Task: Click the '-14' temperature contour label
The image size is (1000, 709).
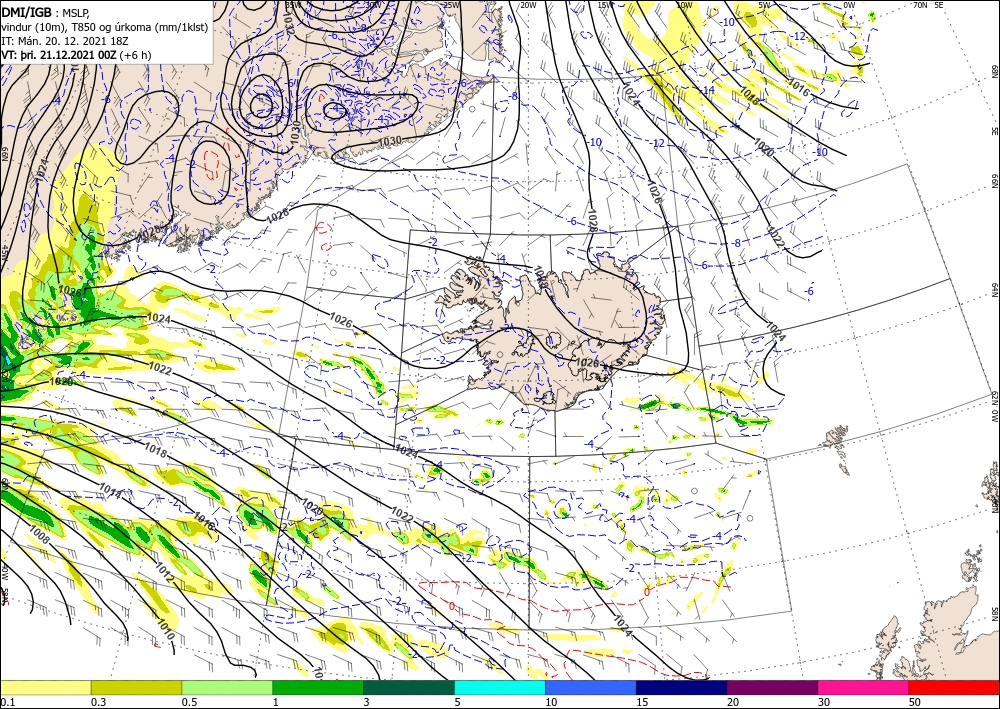Action: click(708, 91)
